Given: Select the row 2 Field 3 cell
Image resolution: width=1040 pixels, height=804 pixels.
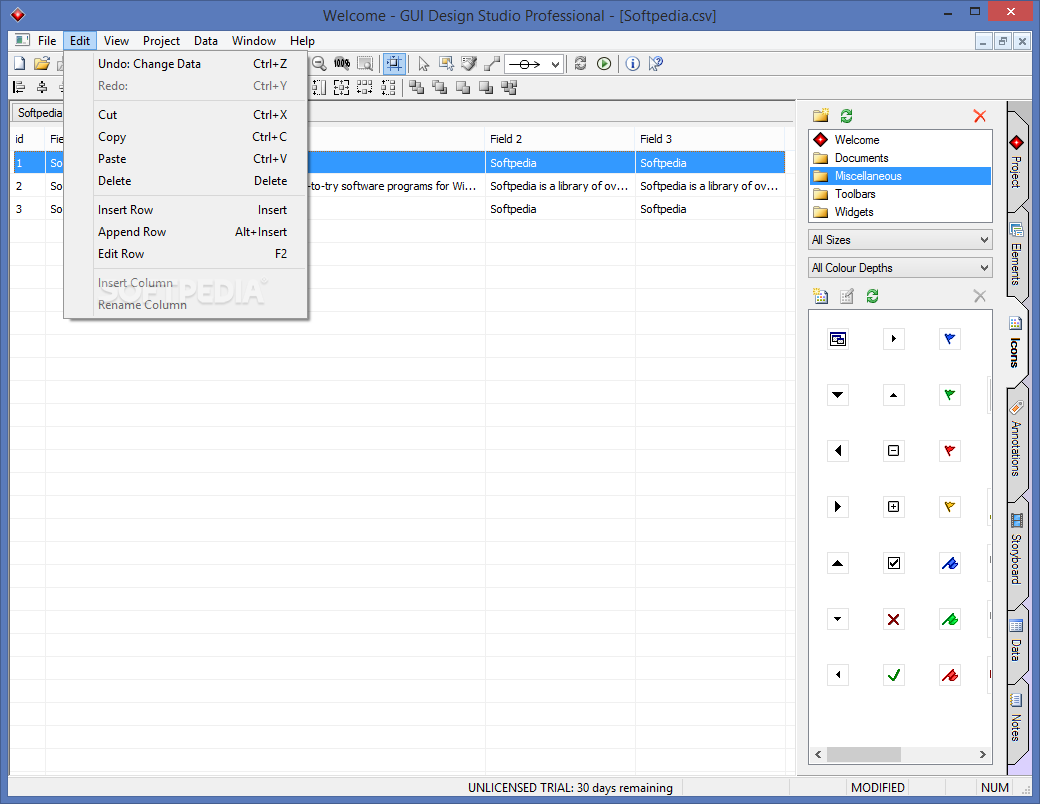Looking at the screenshot, I should click(x=710, y=186).
